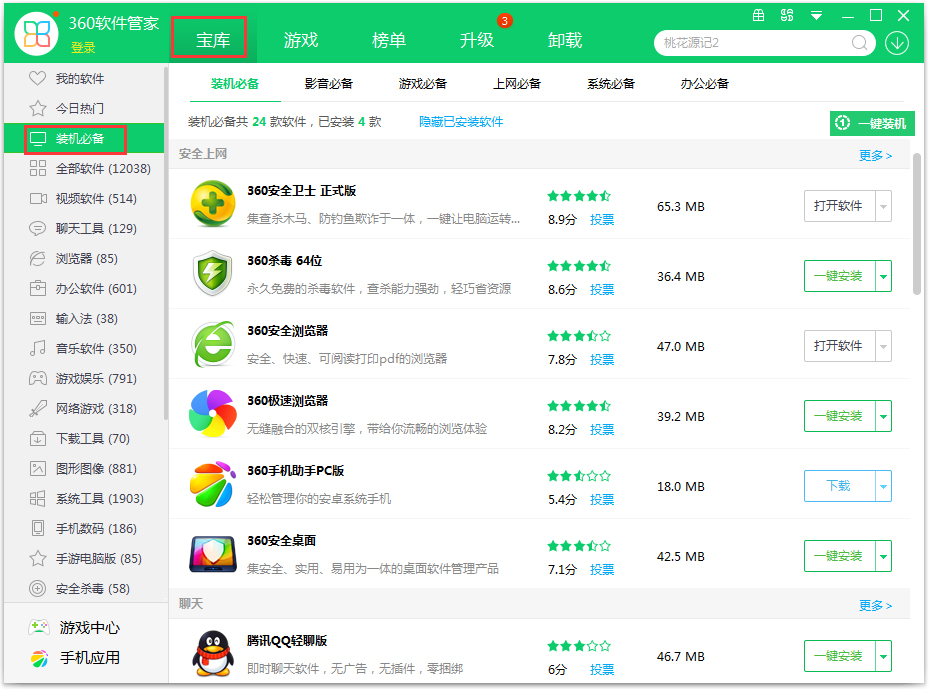The height and width of the screenshot is (689, 930).
Task: Select 安全杀毒 (58) category
Action: coord(84,589)
